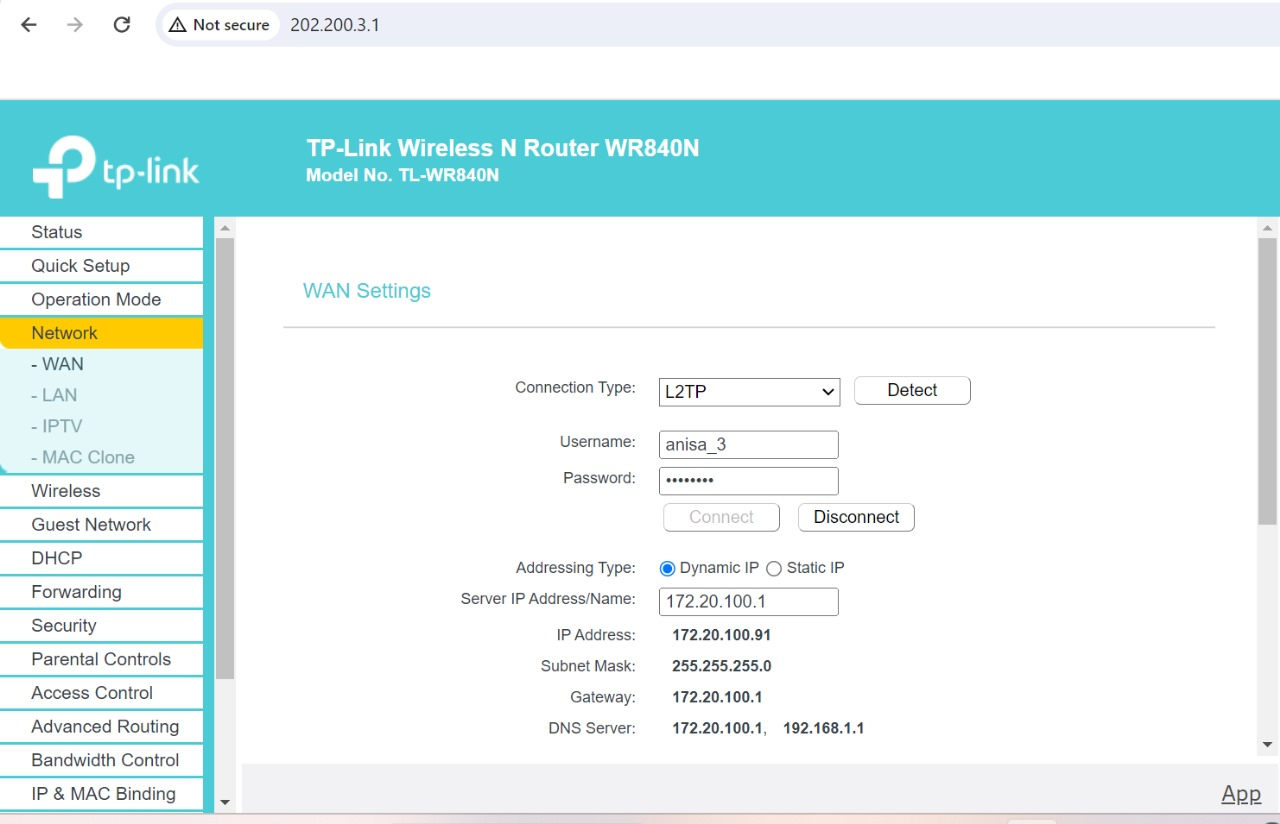The image size is (1280, 824).
Task: Open the Status menu item
Action: [101, 232]
